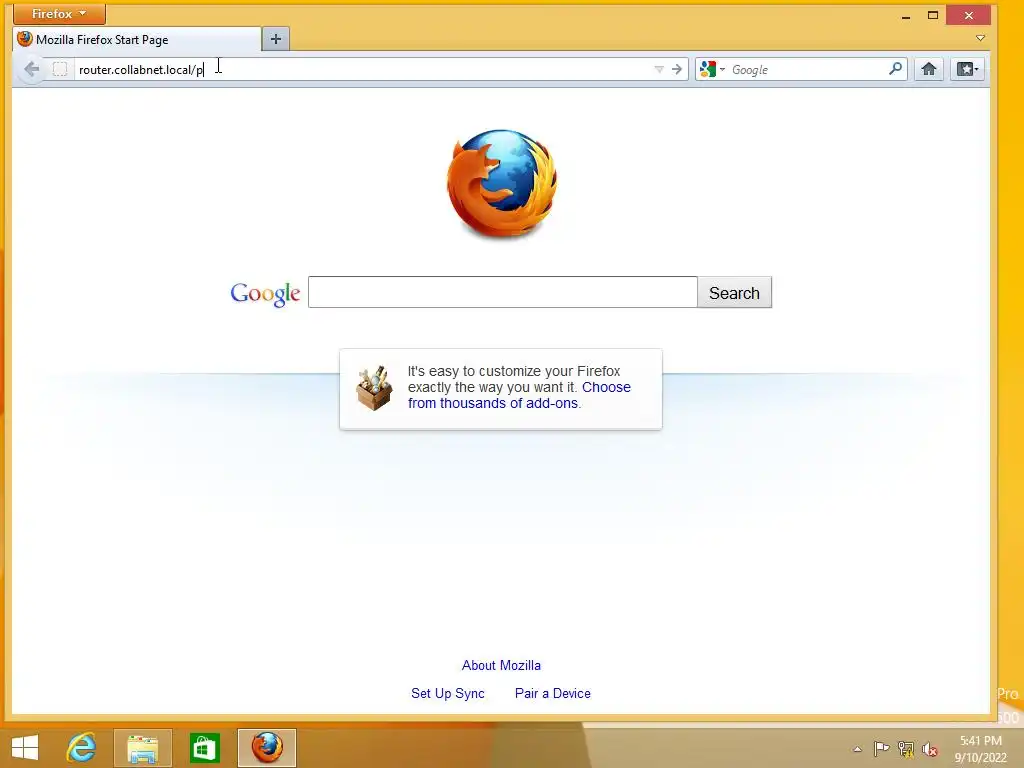The image size is (1024, 768).
Task: Open a new tab with plus button
Action: click(276, 39)
